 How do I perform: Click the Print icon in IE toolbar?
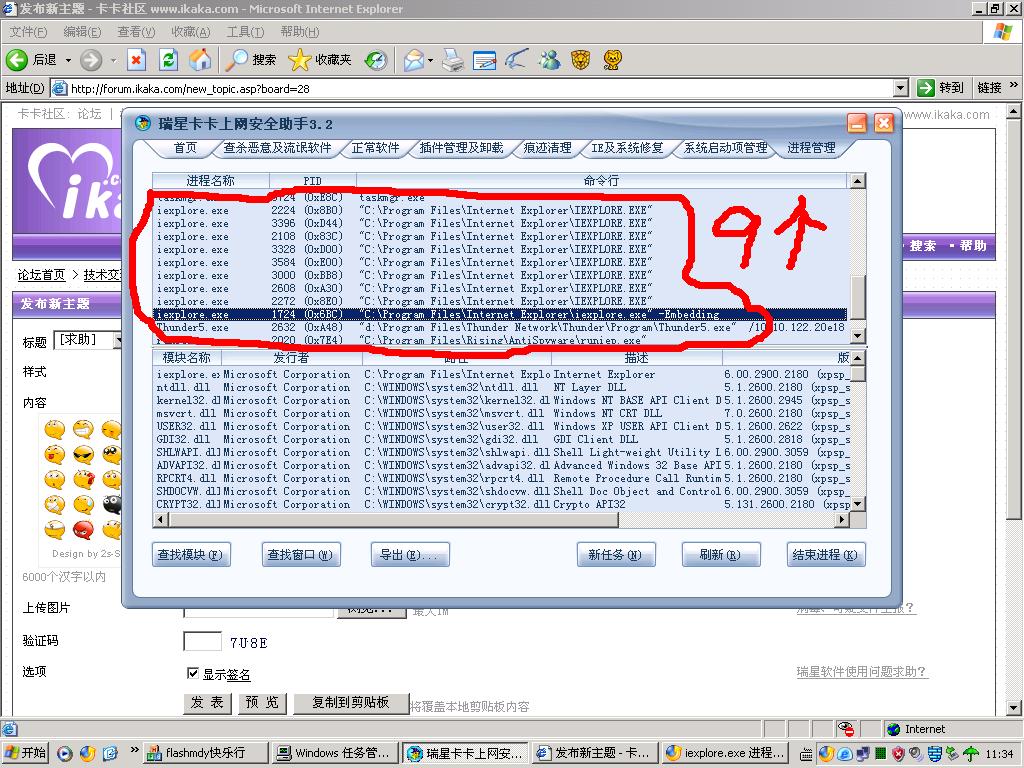[x=453, y=60]
